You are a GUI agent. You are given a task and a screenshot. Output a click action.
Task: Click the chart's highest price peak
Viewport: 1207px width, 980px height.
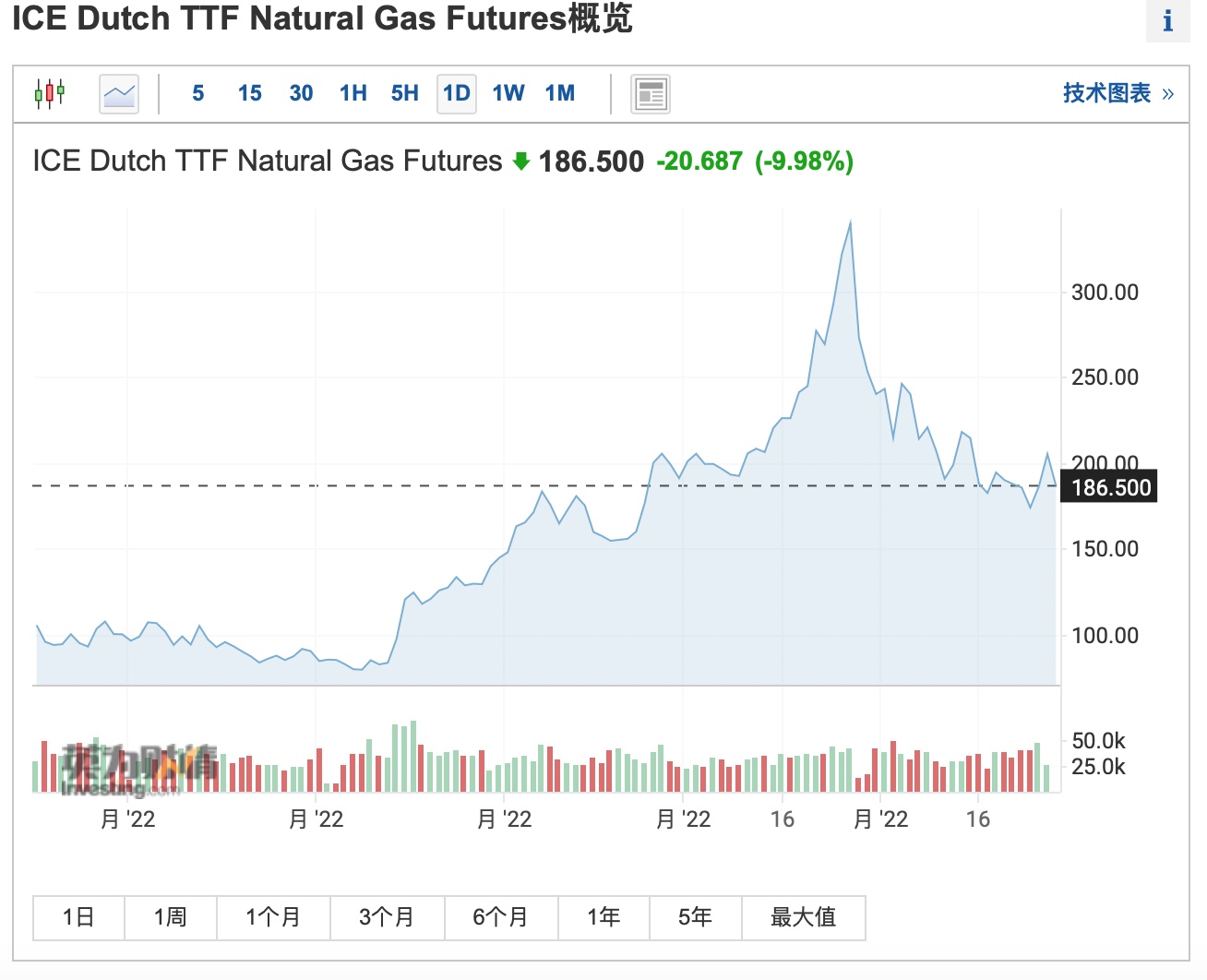[x=850, y=222]
